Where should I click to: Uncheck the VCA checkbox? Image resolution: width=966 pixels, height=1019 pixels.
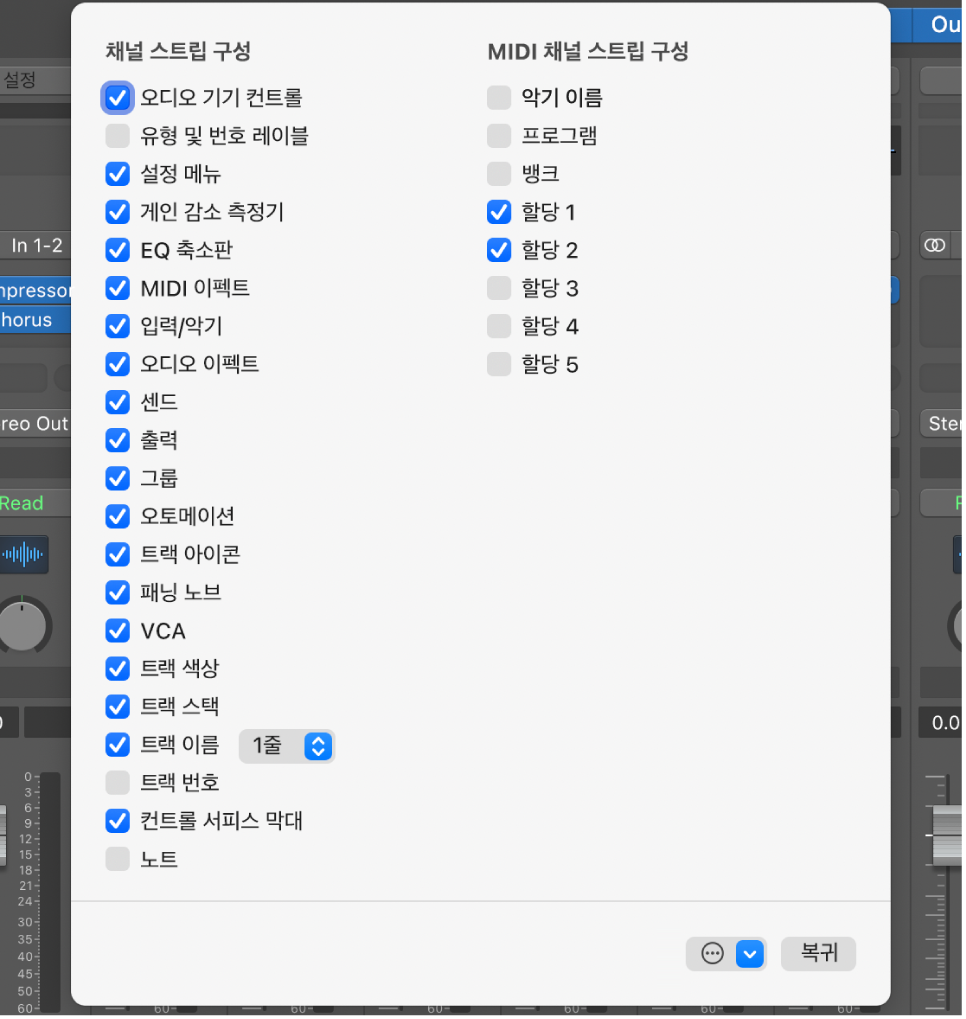(x=118, y=630)
